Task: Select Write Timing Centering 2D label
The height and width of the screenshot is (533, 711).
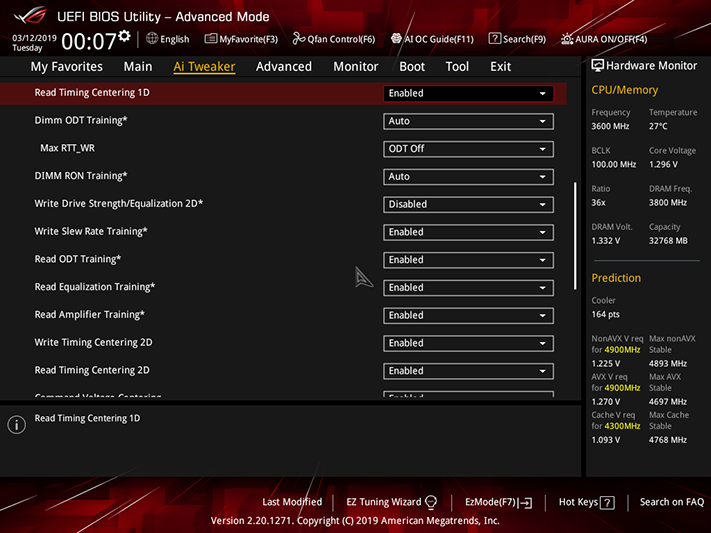Action: (93, 342)
